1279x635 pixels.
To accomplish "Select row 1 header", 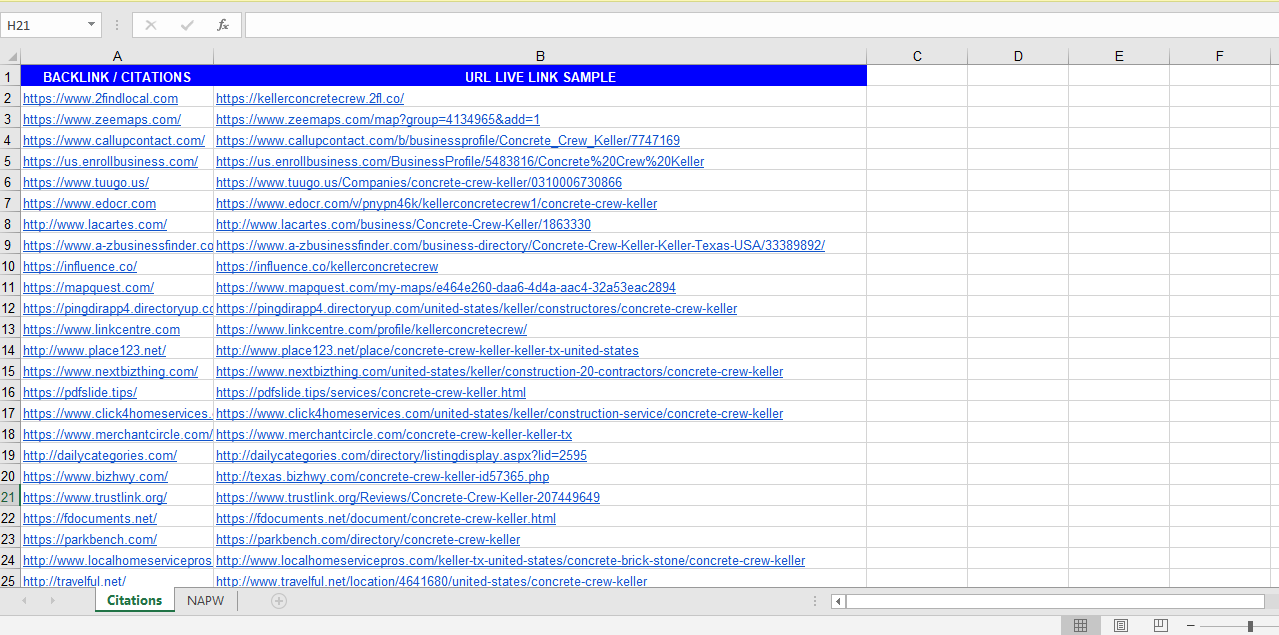I will point(10,77).
